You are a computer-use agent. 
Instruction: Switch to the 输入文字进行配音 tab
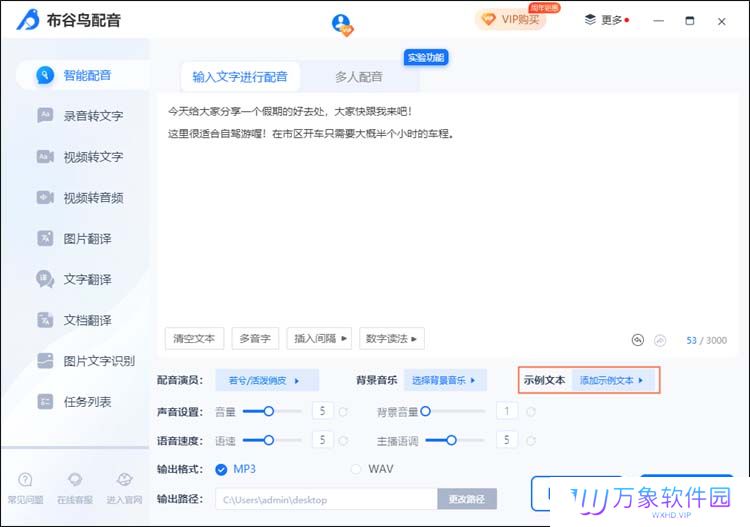point(240,77)
